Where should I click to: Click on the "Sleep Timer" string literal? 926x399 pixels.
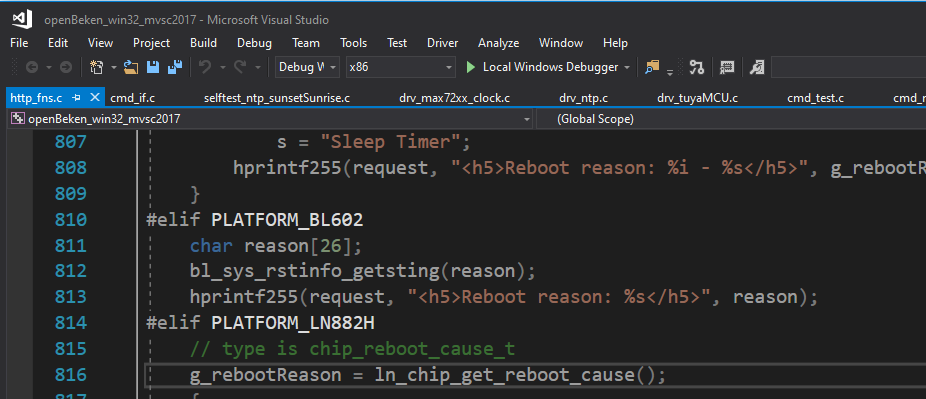point(390,142)
